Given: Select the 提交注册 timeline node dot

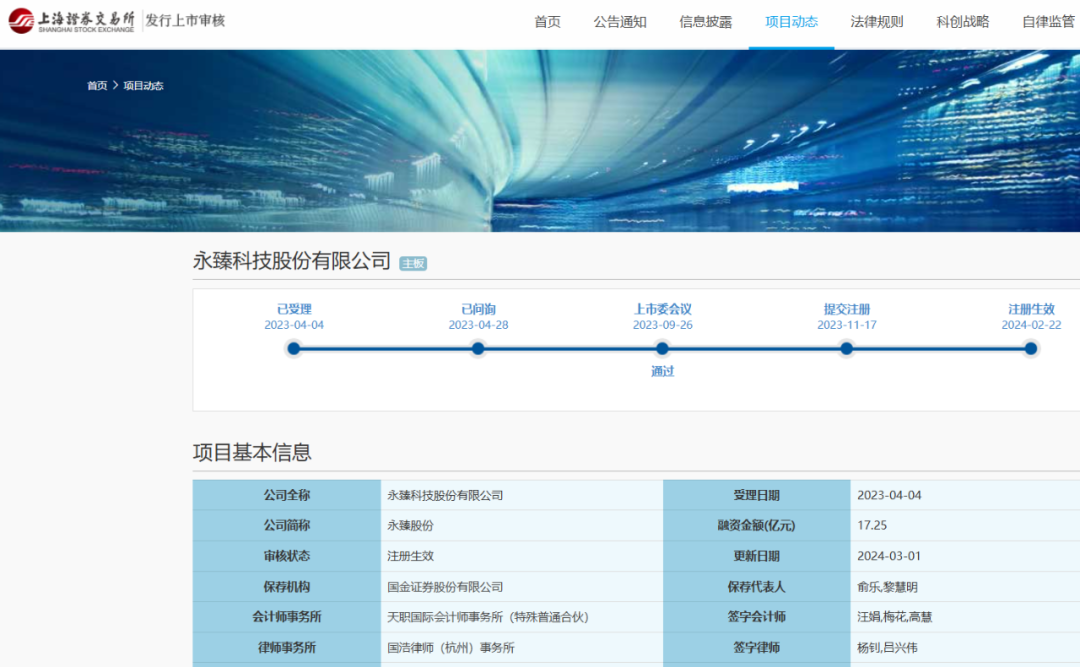Looking at the screenshot, I should [847, 349].
